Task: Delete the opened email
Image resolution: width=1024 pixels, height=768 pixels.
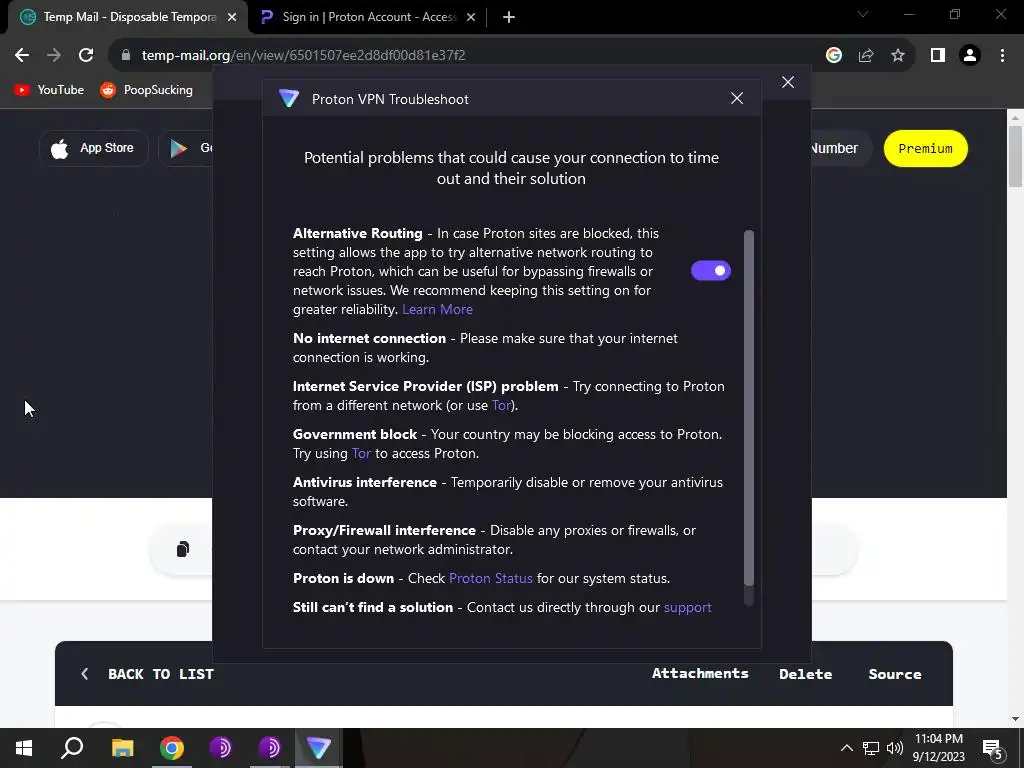Action: pyautogui.click(x=805, y=674)
